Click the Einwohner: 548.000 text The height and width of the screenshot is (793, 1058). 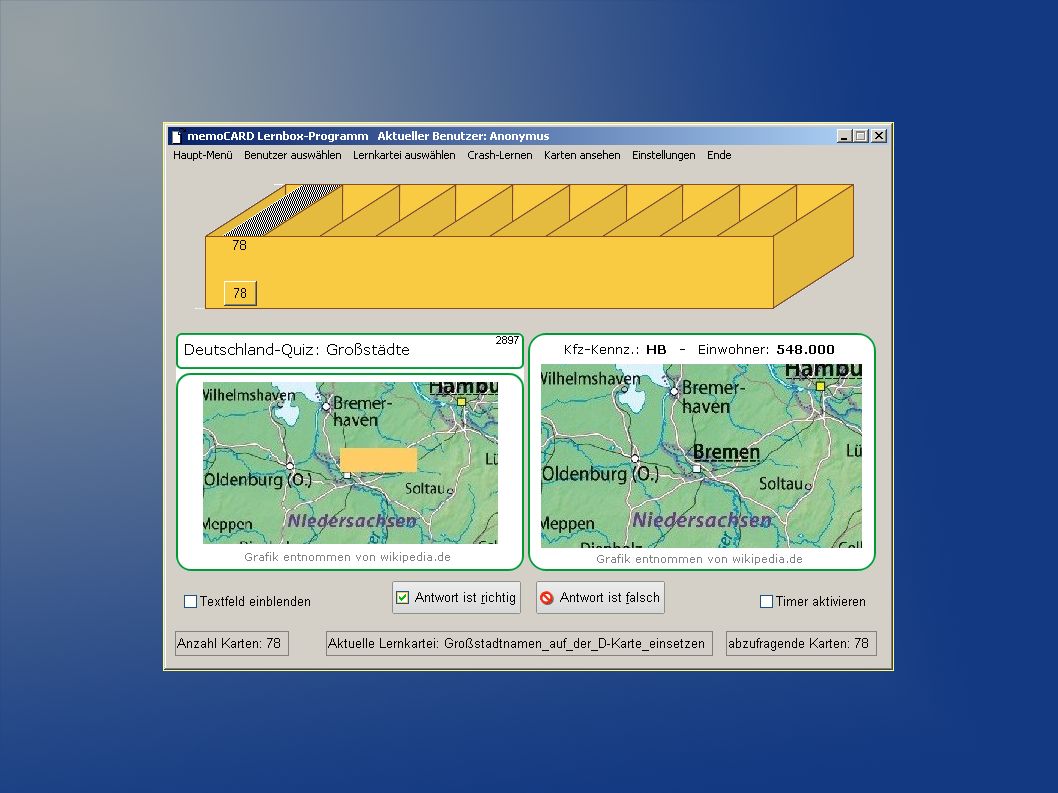766,350
